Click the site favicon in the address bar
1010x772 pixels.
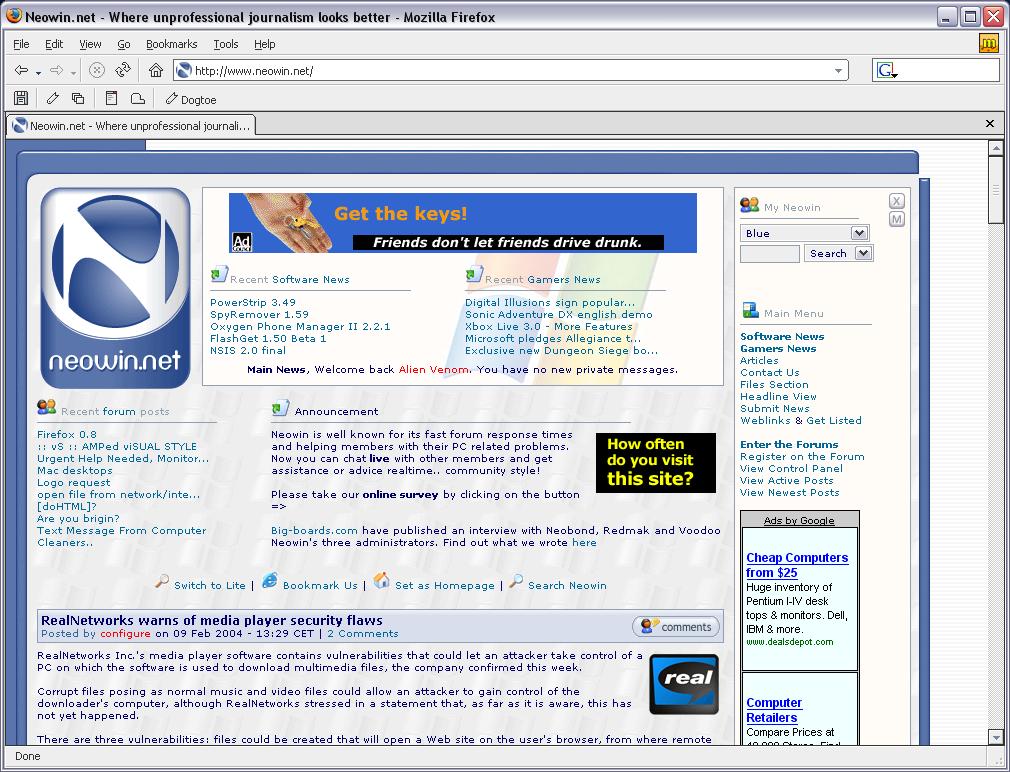184,70
